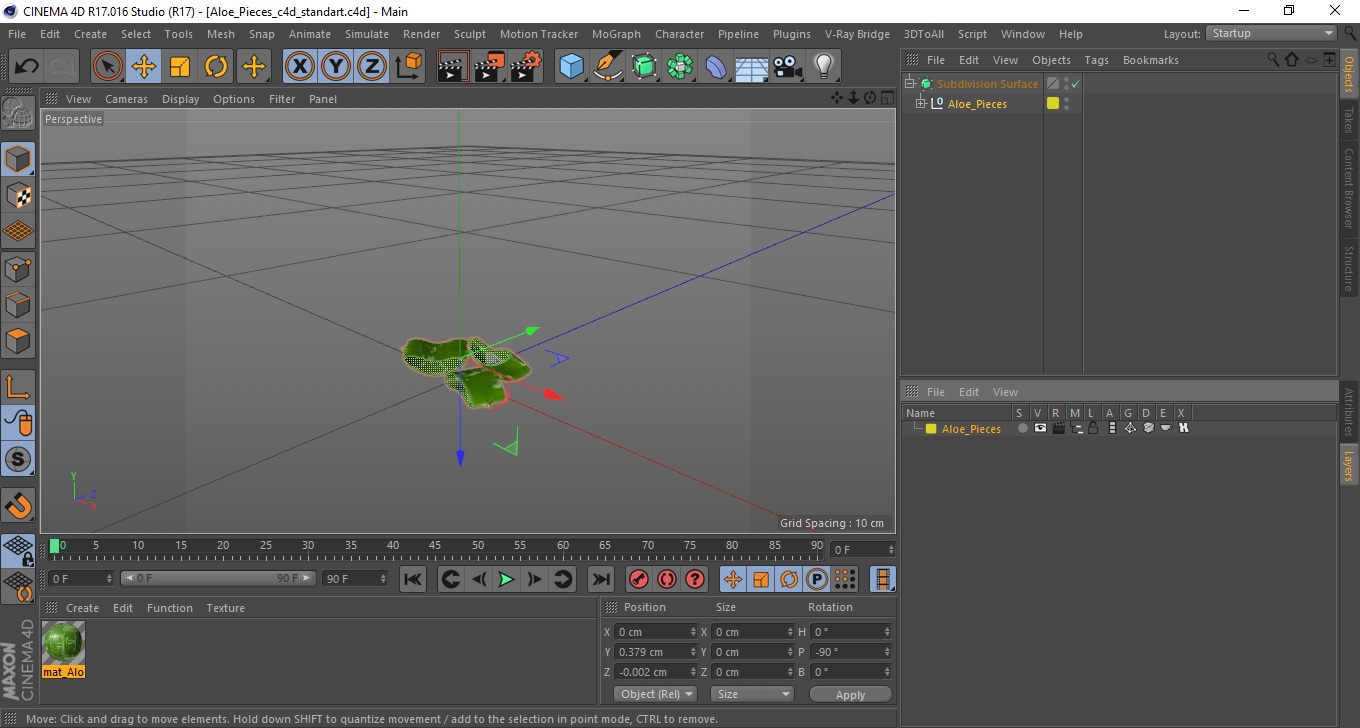Image resolution: width=1360 pixels, height=728 pixels.
Task: Switch to the Content Browser tab
Action: [x=1348, y=188]
